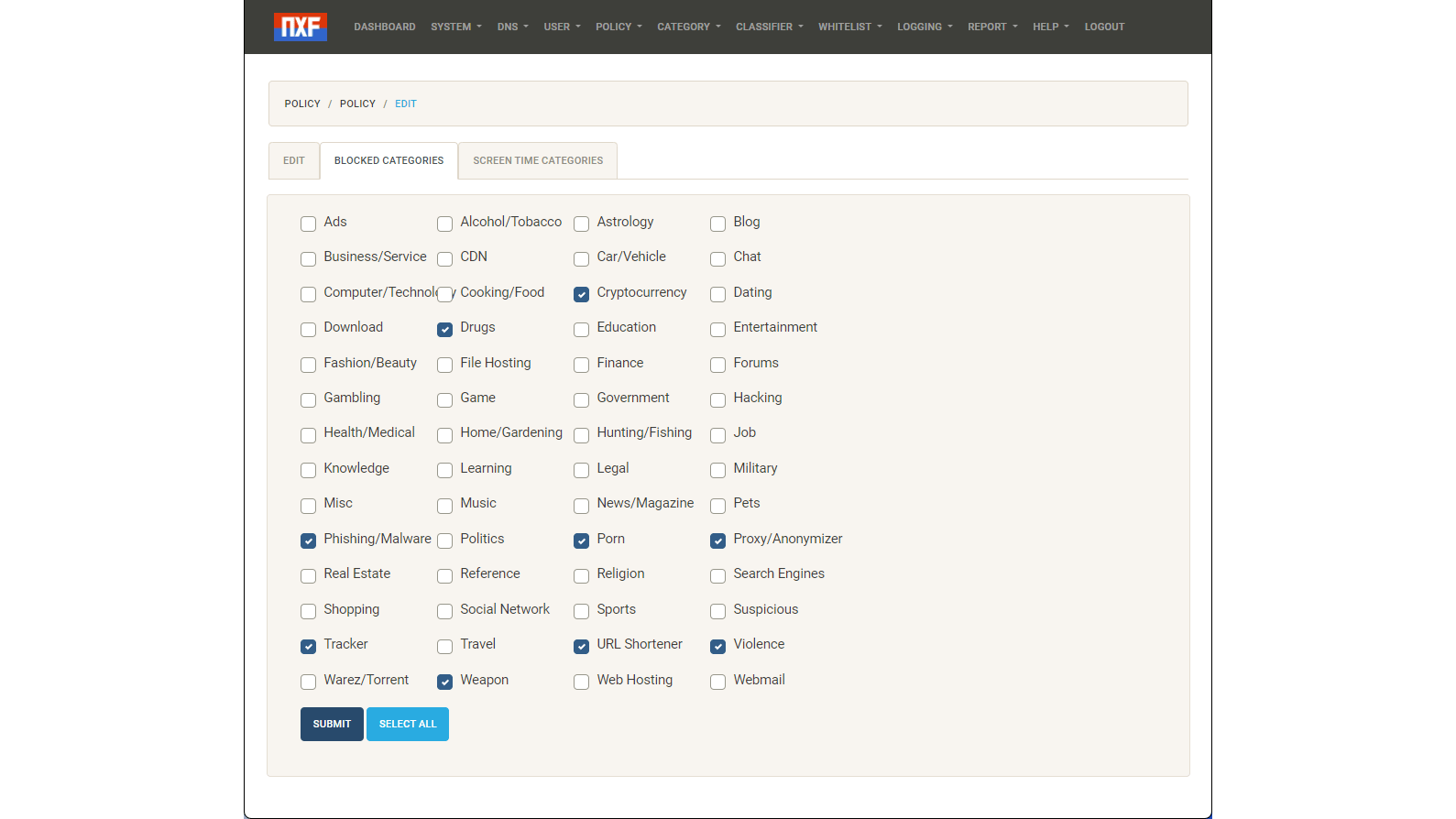The image size is (1456, 819).
Task: Uncheck the Phishing/Malware category
Action: click(x=309, y=541)
